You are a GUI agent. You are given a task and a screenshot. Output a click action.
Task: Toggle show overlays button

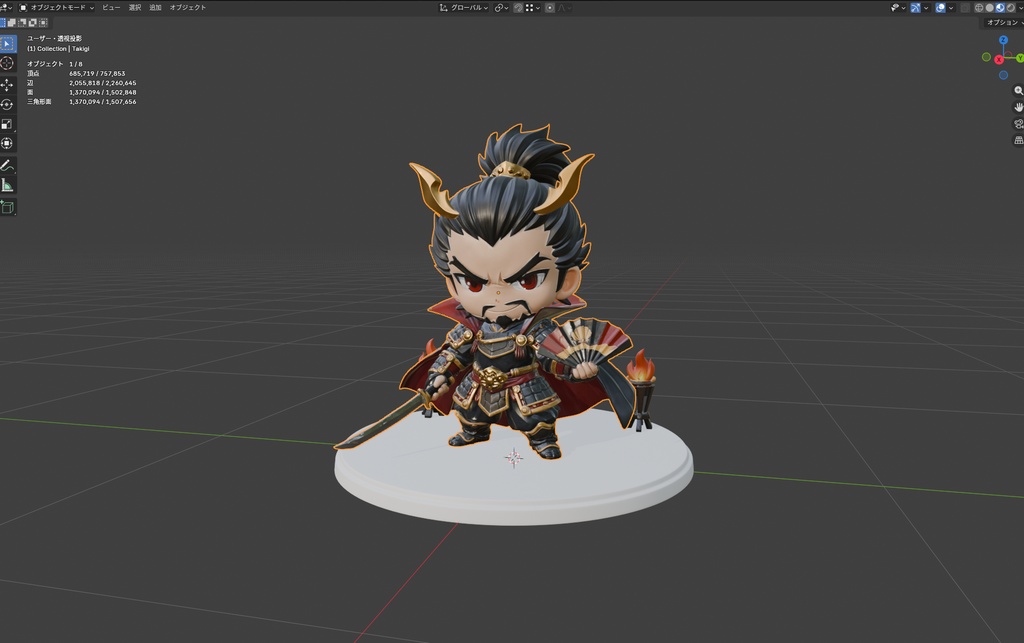point(940,8)
